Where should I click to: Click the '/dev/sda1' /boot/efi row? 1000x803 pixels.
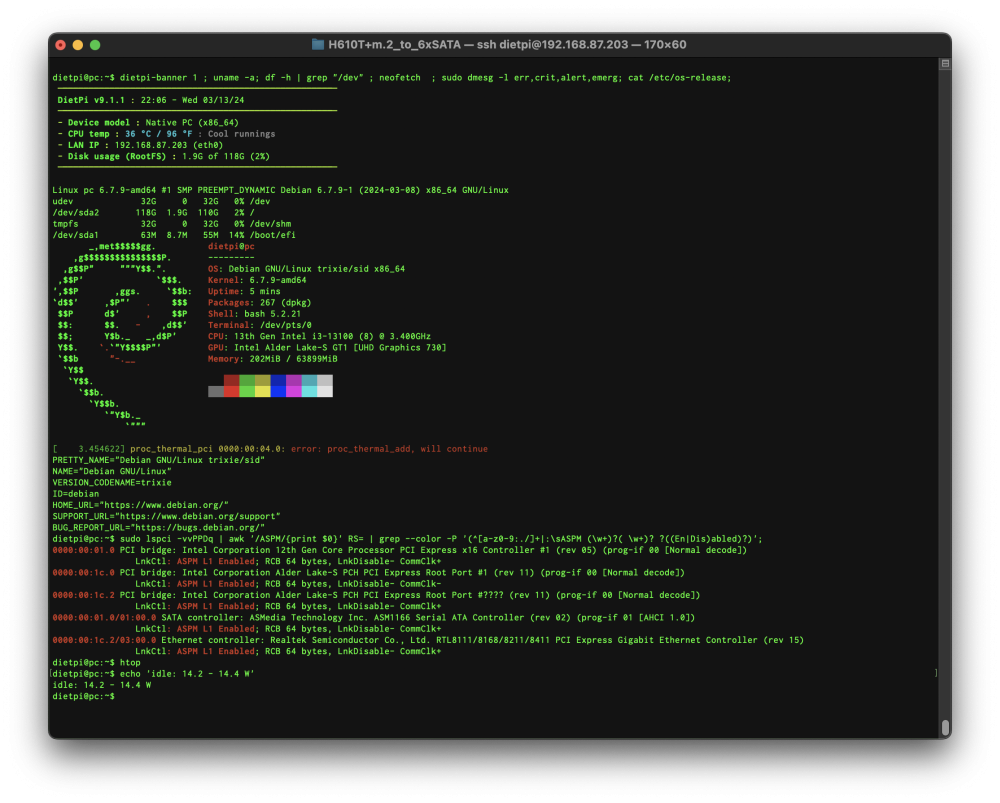pyautogui.click(x=174, y=235)
